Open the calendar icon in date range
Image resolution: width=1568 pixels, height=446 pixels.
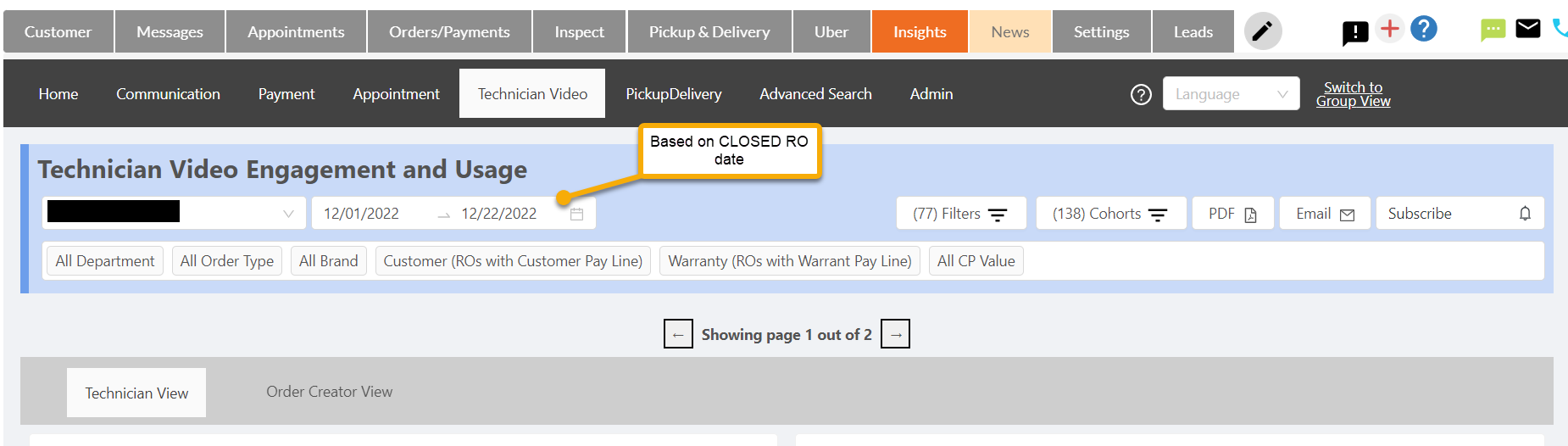(x=576, y=214)
